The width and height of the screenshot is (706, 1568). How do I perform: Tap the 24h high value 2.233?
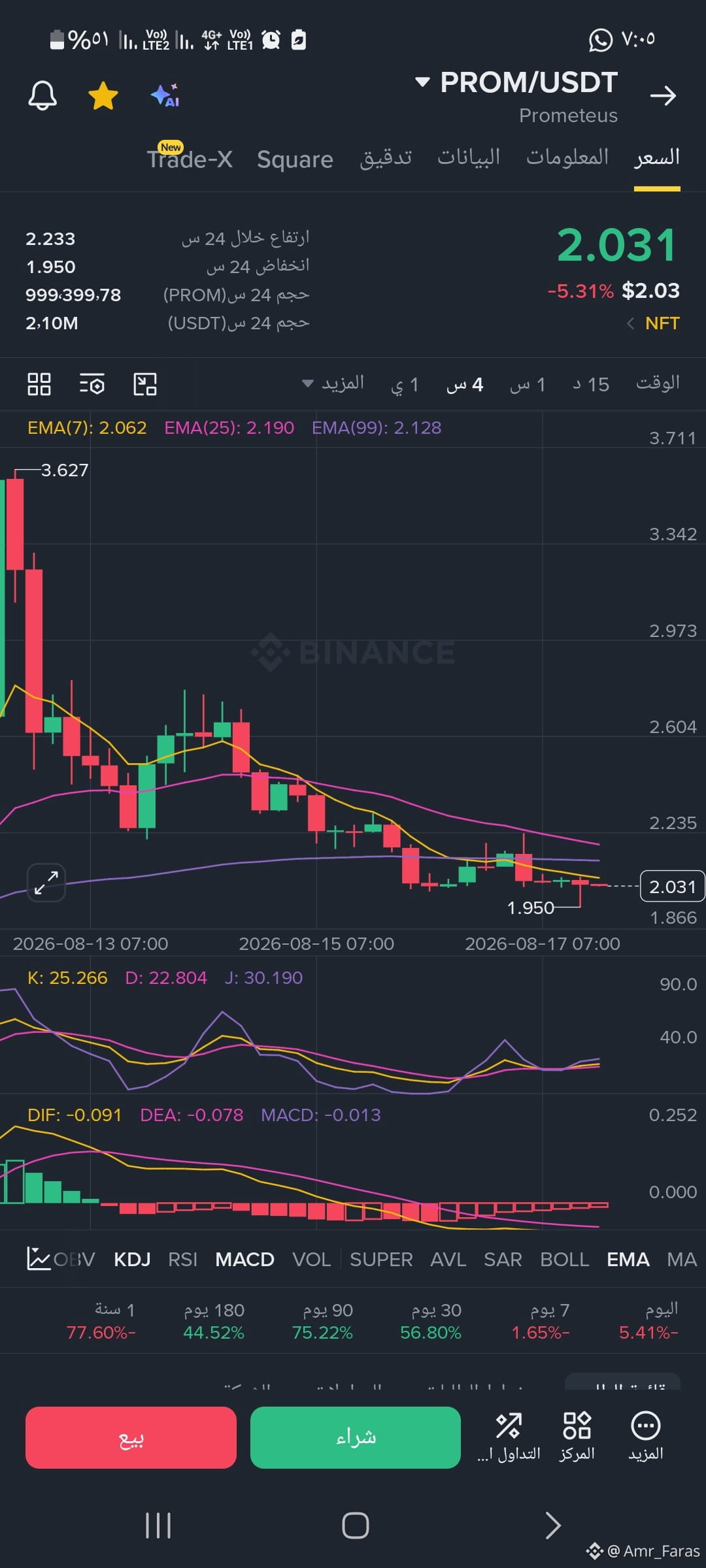click(50, 238)
